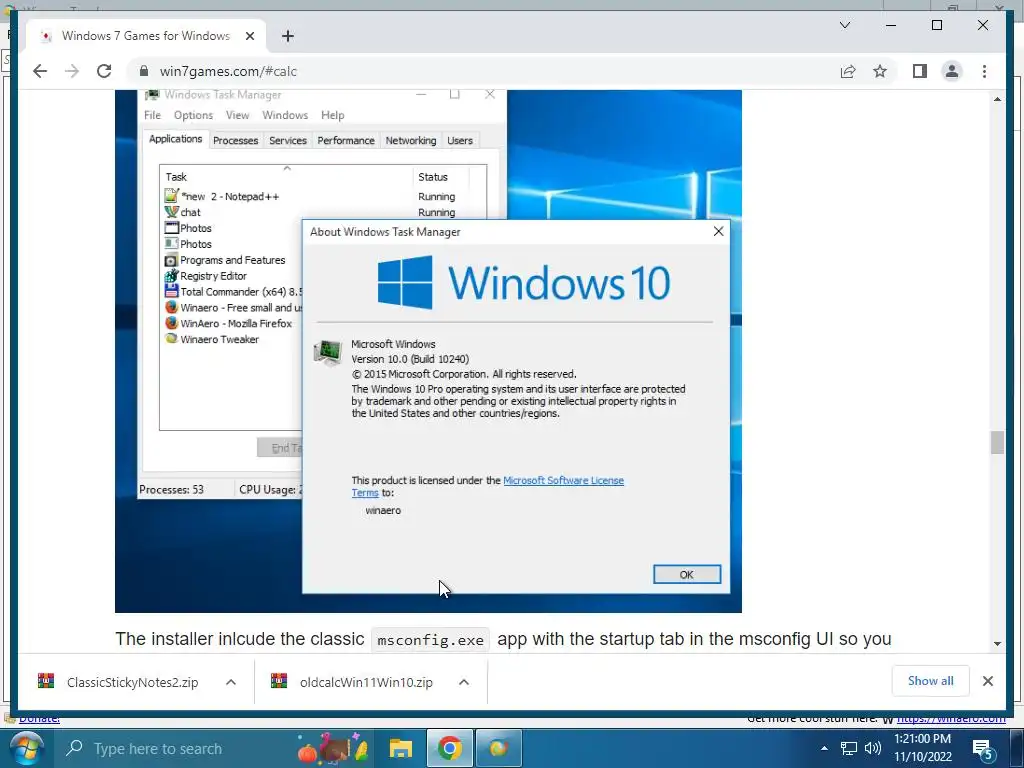Close the Windows 7 Games tab
The image size is (1024, 768).
(x=249, y=36)
